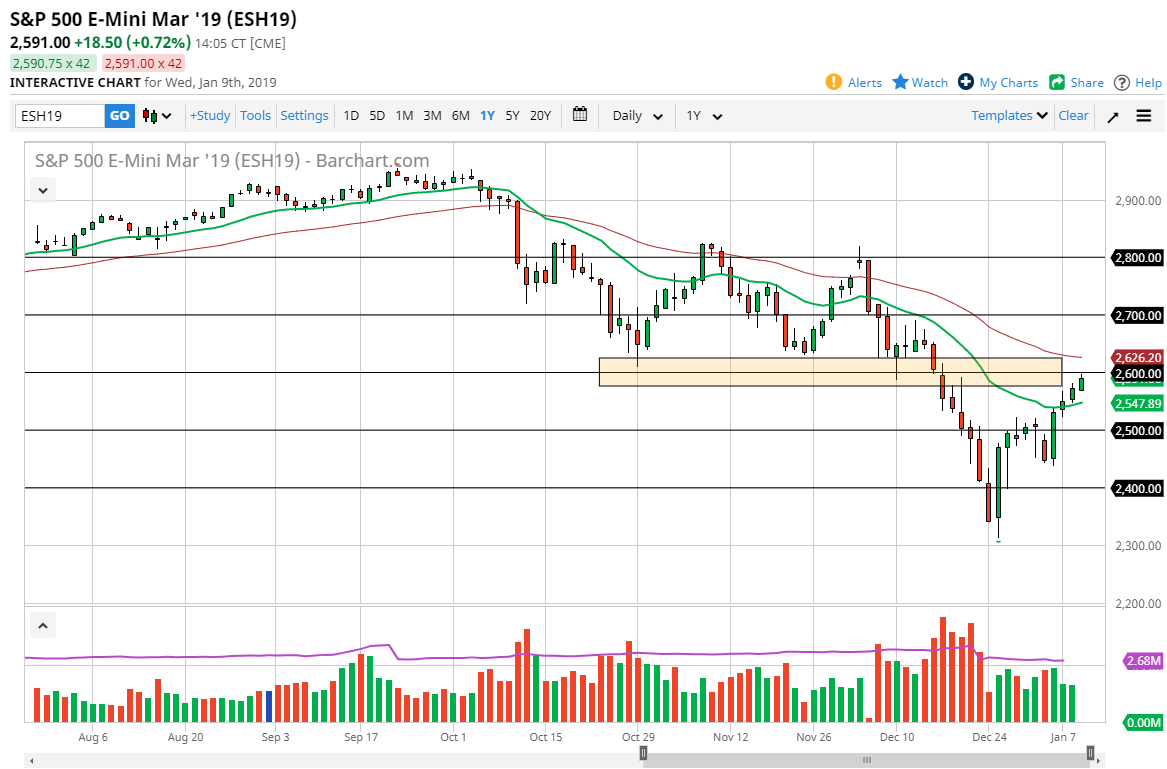
Task: Collapse the volume panel with its chevron
Action: click(42, 624)
